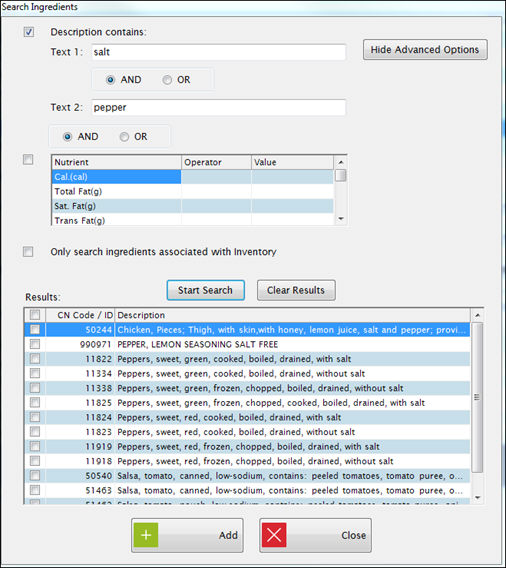Viewport: 506px width, 568px height.
Task: Check the box for item 990971
Action: 35,344
